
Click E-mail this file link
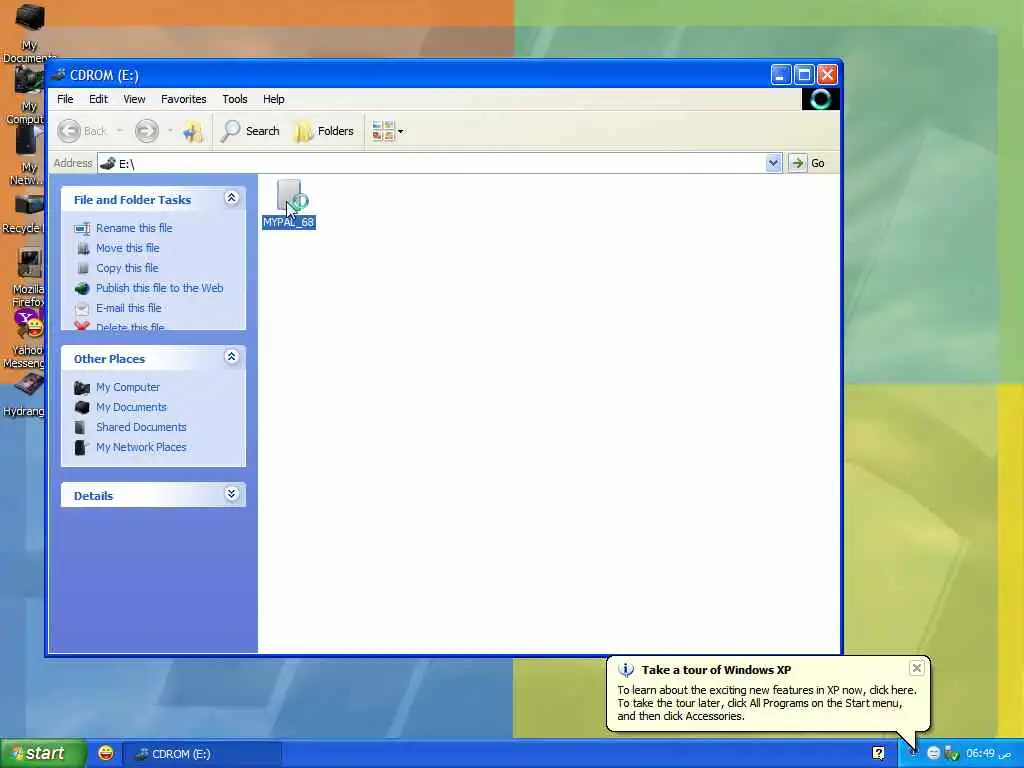pyautogui.click(x=129, y=308)
